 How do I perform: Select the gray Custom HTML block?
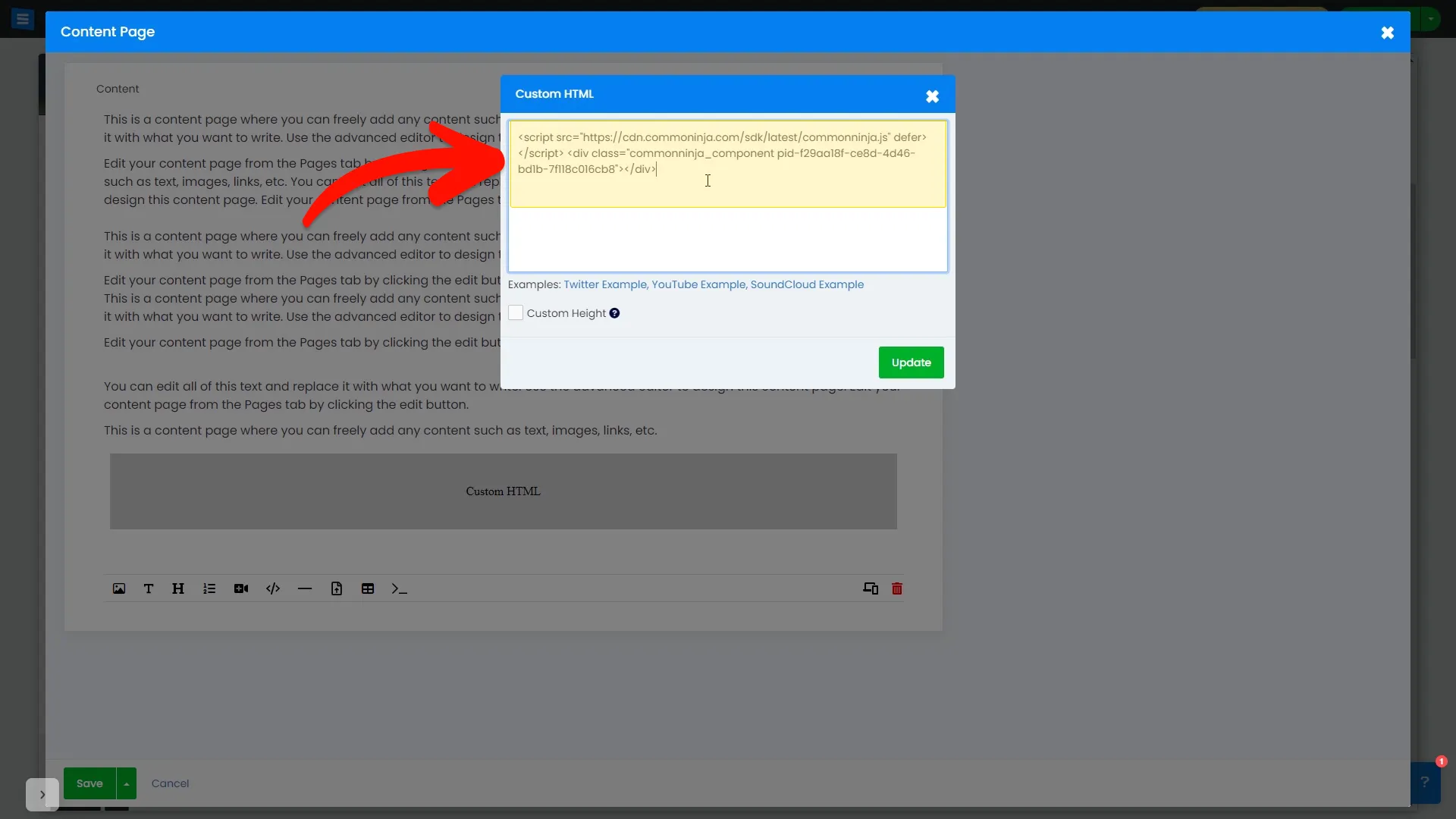(504, 491)
